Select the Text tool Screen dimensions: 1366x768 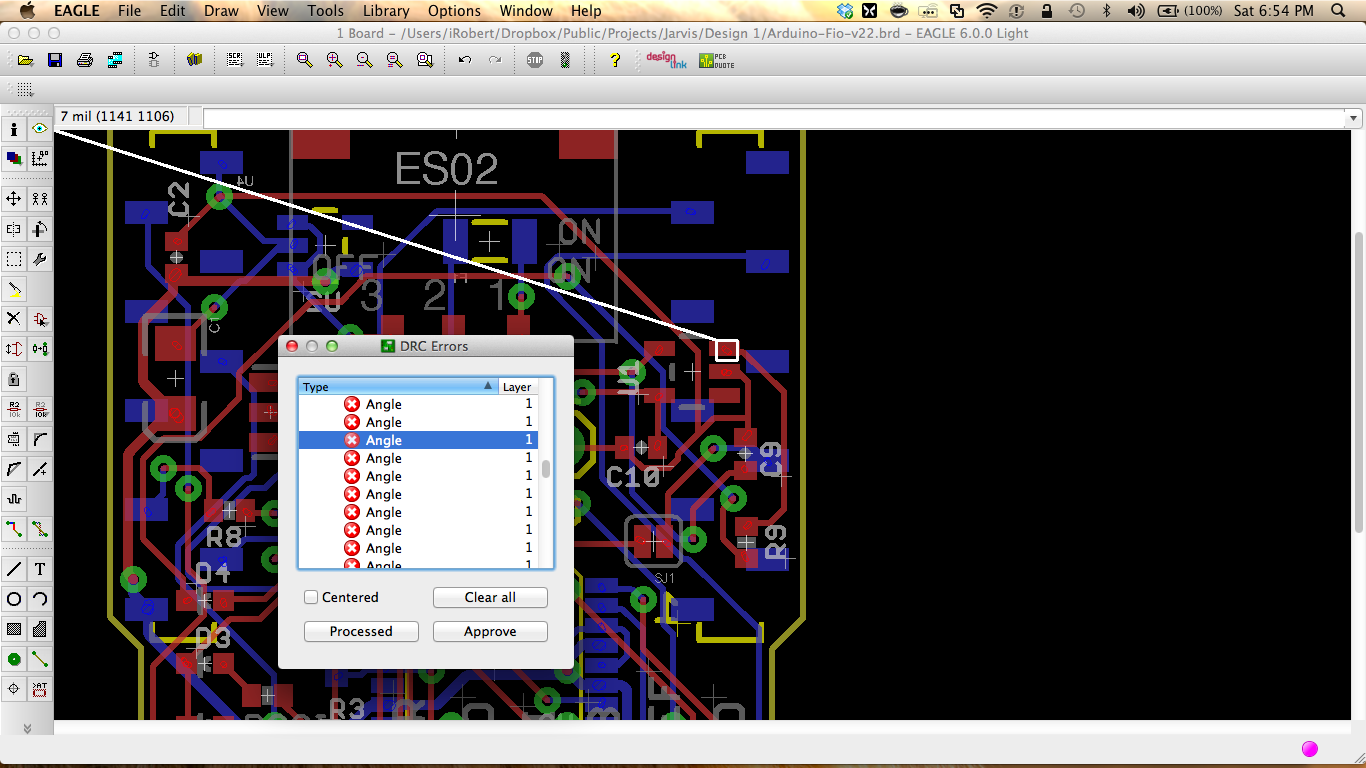(40, 569)
